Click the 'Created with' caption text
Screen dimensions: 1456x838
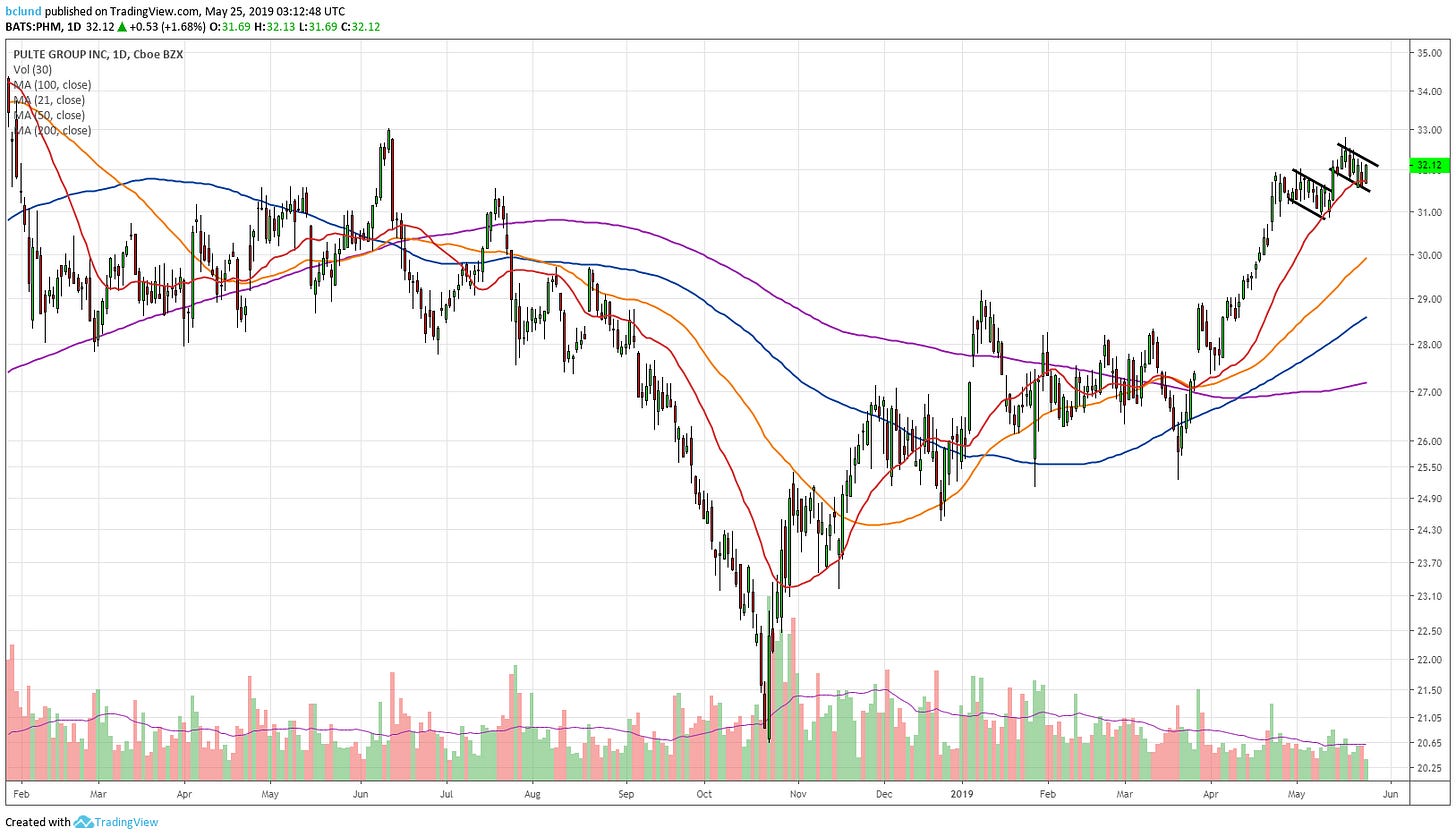pyautogui.click(x=37, y=822)
